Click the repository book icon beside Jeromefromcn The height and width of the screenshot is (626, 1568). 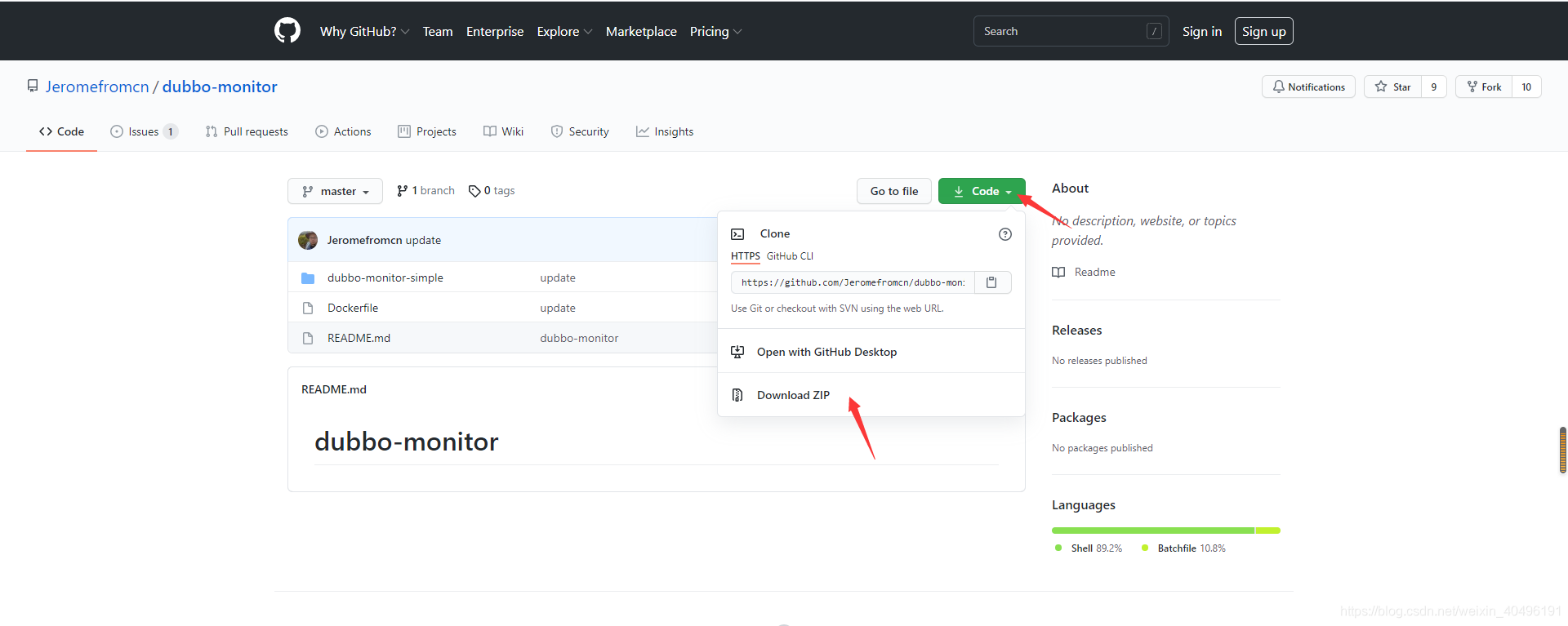click(x=33, y=86)
